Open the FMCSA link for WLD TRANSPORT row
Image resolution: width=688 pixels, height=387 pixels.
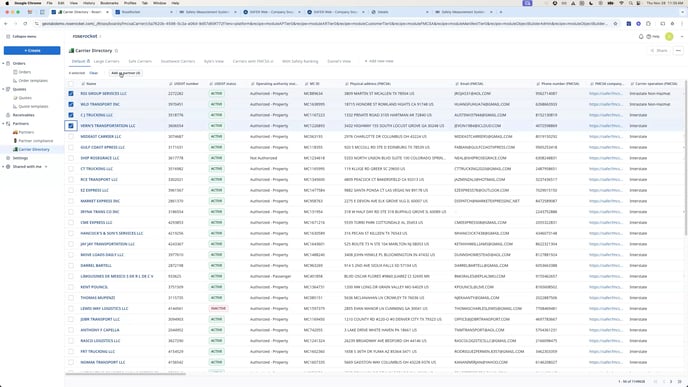(x=606, y=104)
